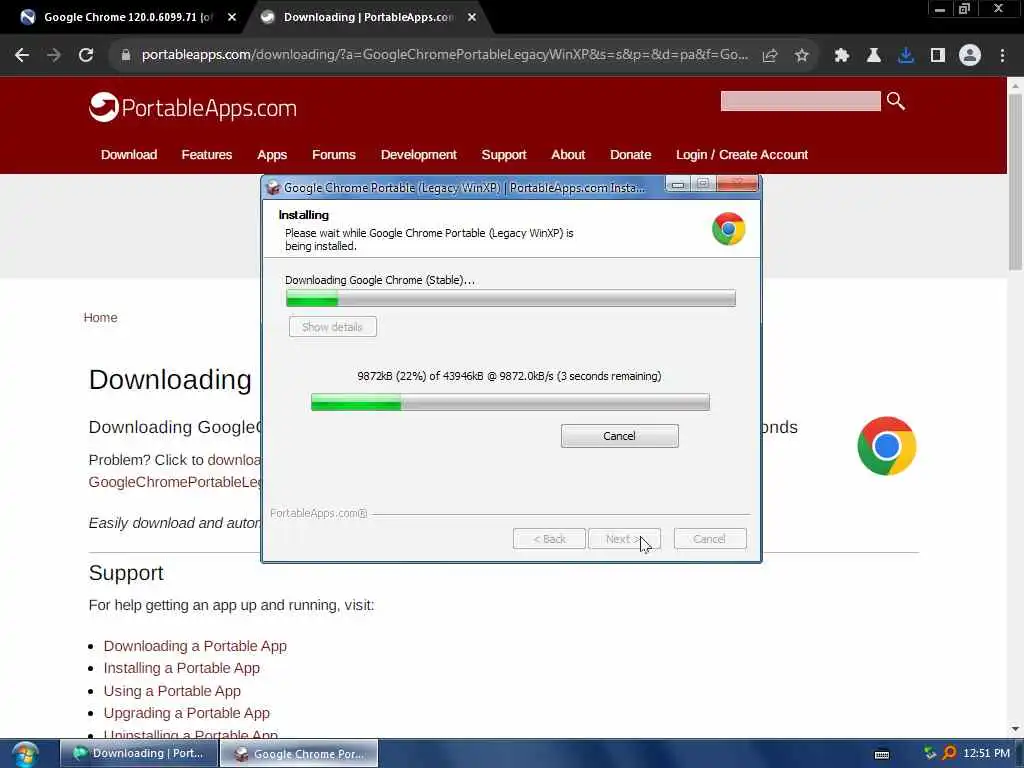Click the URL in the address bar
1024x768 pixels.
444,56
